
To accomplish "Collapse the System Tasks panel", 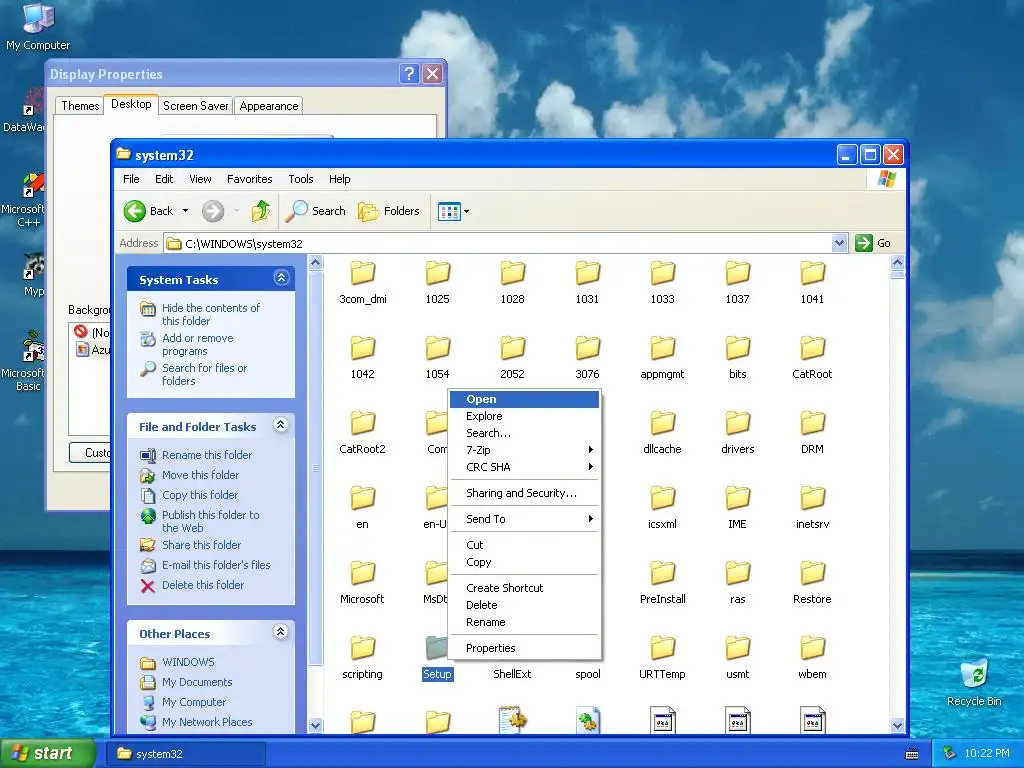I will pos(281,278).
